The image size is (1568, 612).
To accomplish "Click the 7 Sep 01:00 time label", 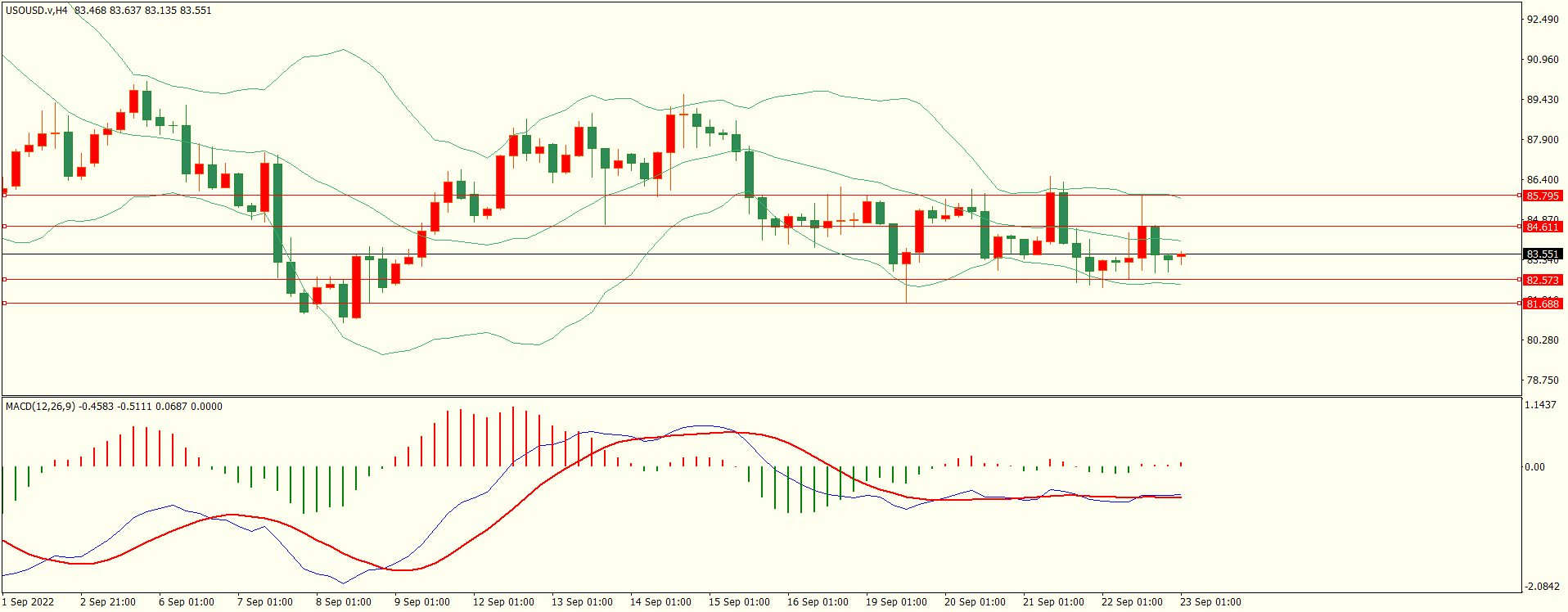I will (x=265, y=602).
